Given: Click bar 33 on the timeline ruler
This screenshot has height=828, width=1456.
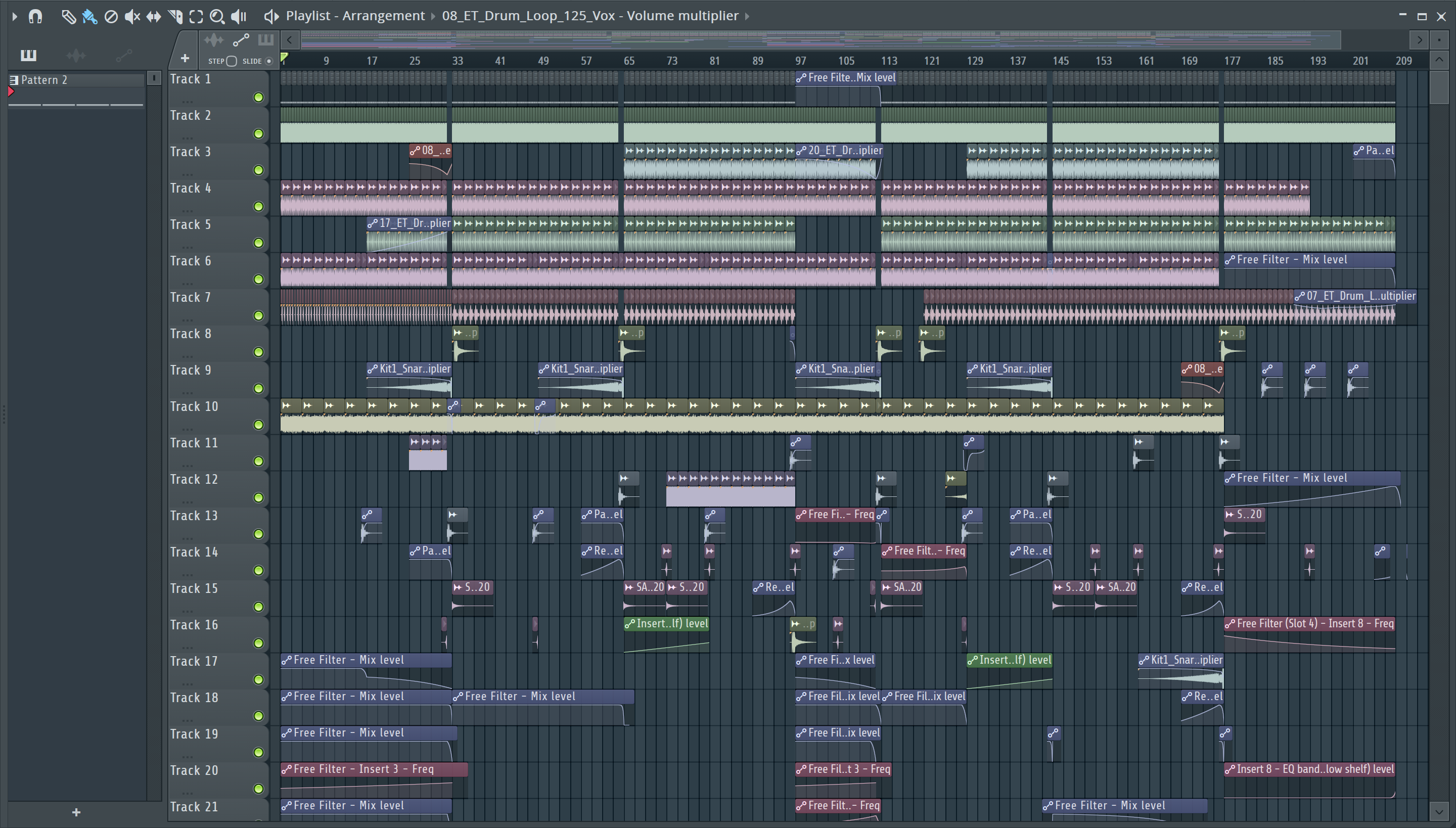Looking at the screenshot, I should (457, 61).
